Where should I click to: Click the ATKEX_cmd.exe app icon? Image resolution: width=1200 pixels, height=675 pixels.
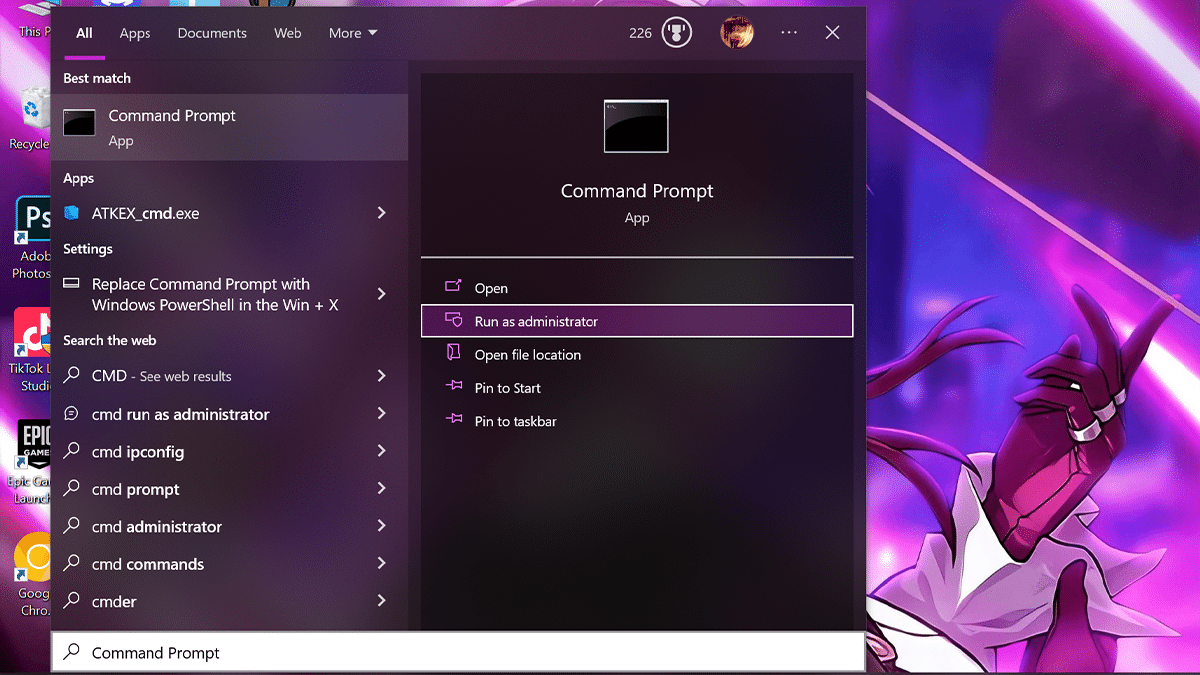click(x=71, y=213)
